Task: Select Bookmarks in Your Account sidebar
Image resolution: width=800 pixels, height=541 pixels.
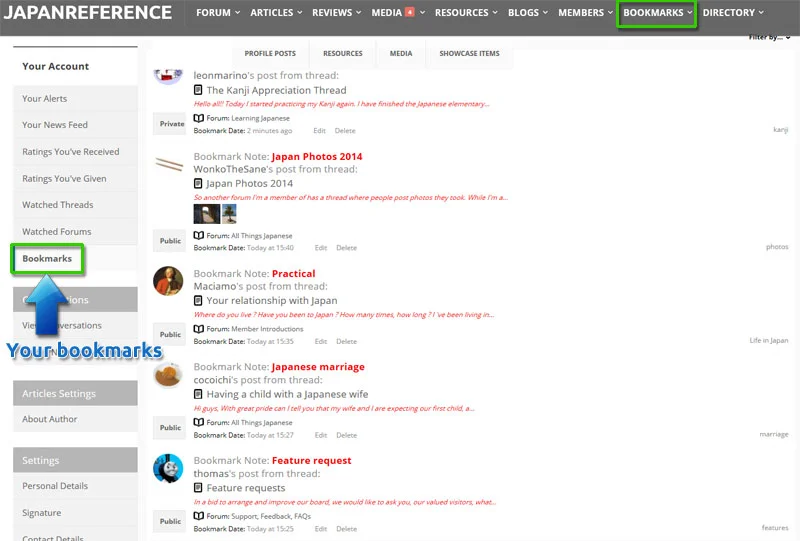Action: click(47, 259)
